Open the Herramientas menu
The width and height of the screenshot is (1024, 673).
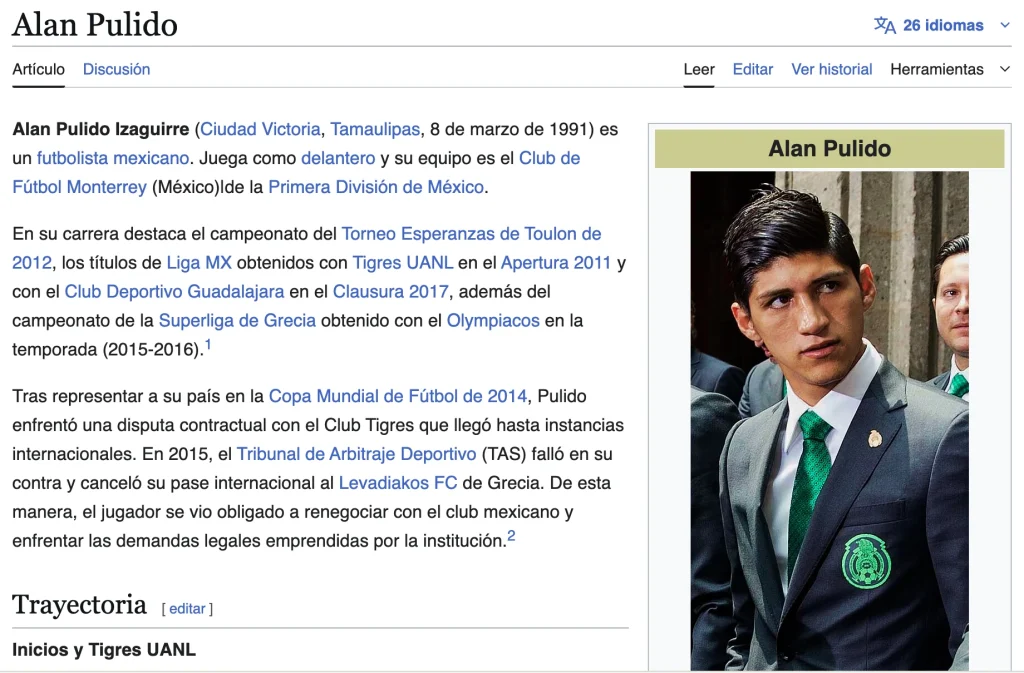coord(936,69)
